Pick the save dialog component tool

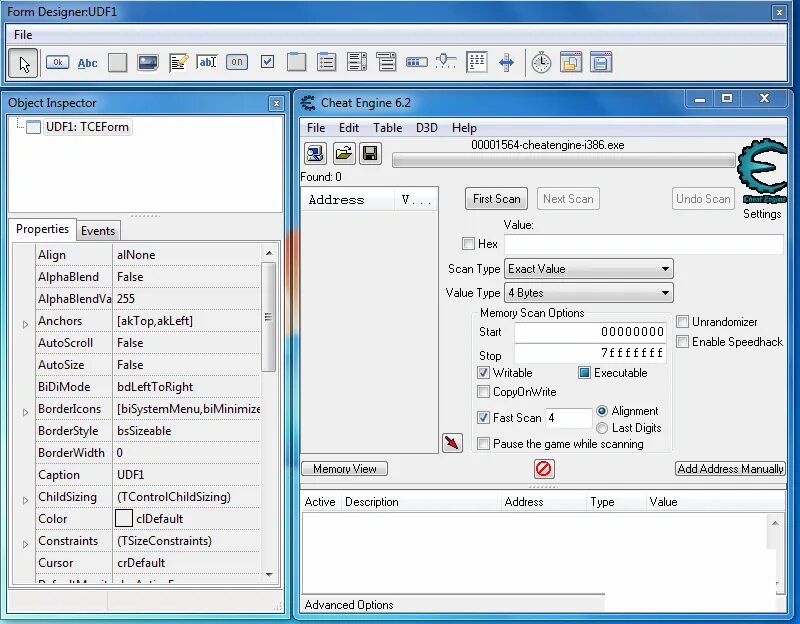[601, 63]
